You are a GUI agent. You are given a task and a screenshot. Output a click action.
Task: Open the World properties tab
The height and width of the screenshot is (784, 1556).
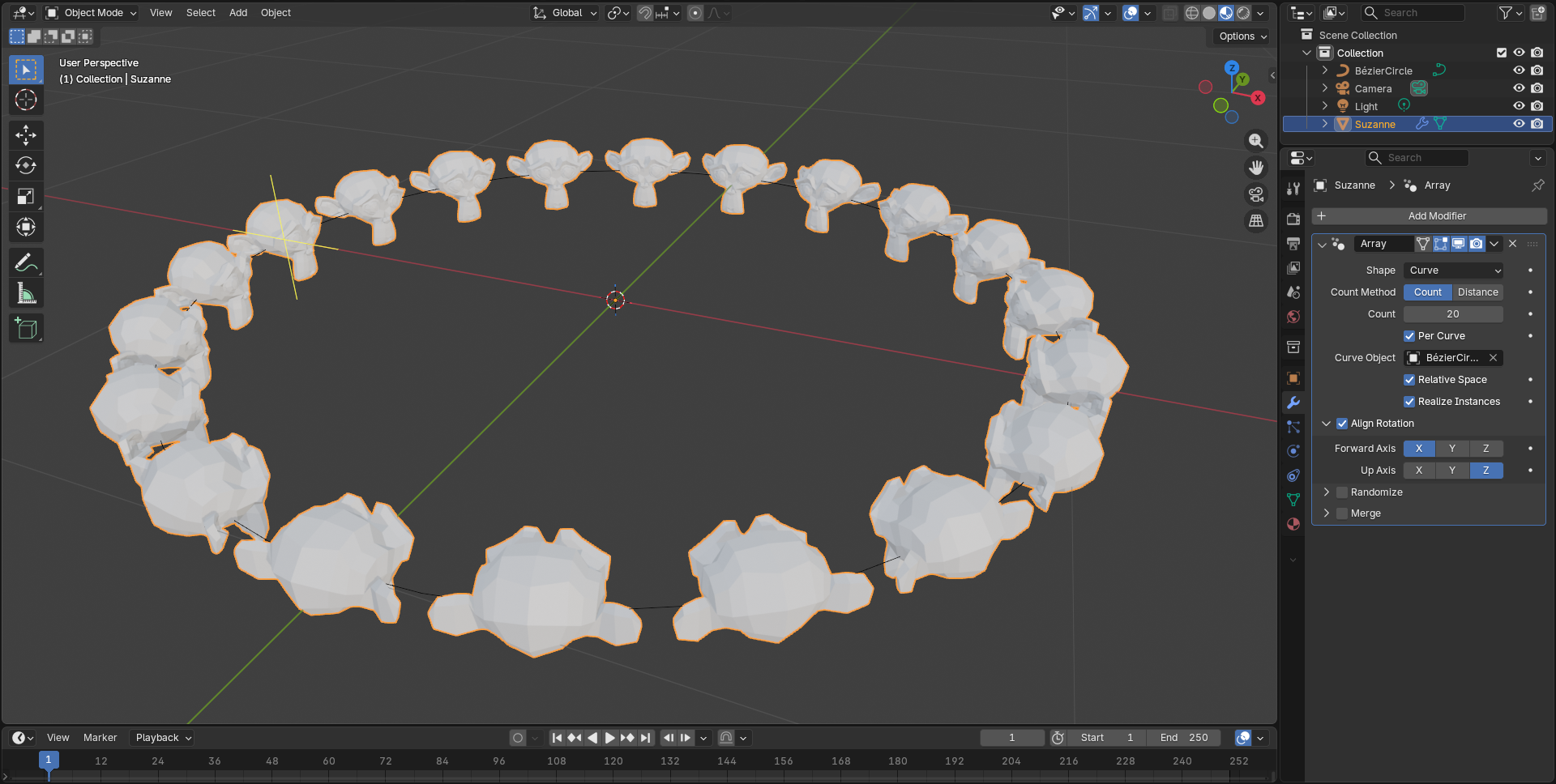point(1293,317)
